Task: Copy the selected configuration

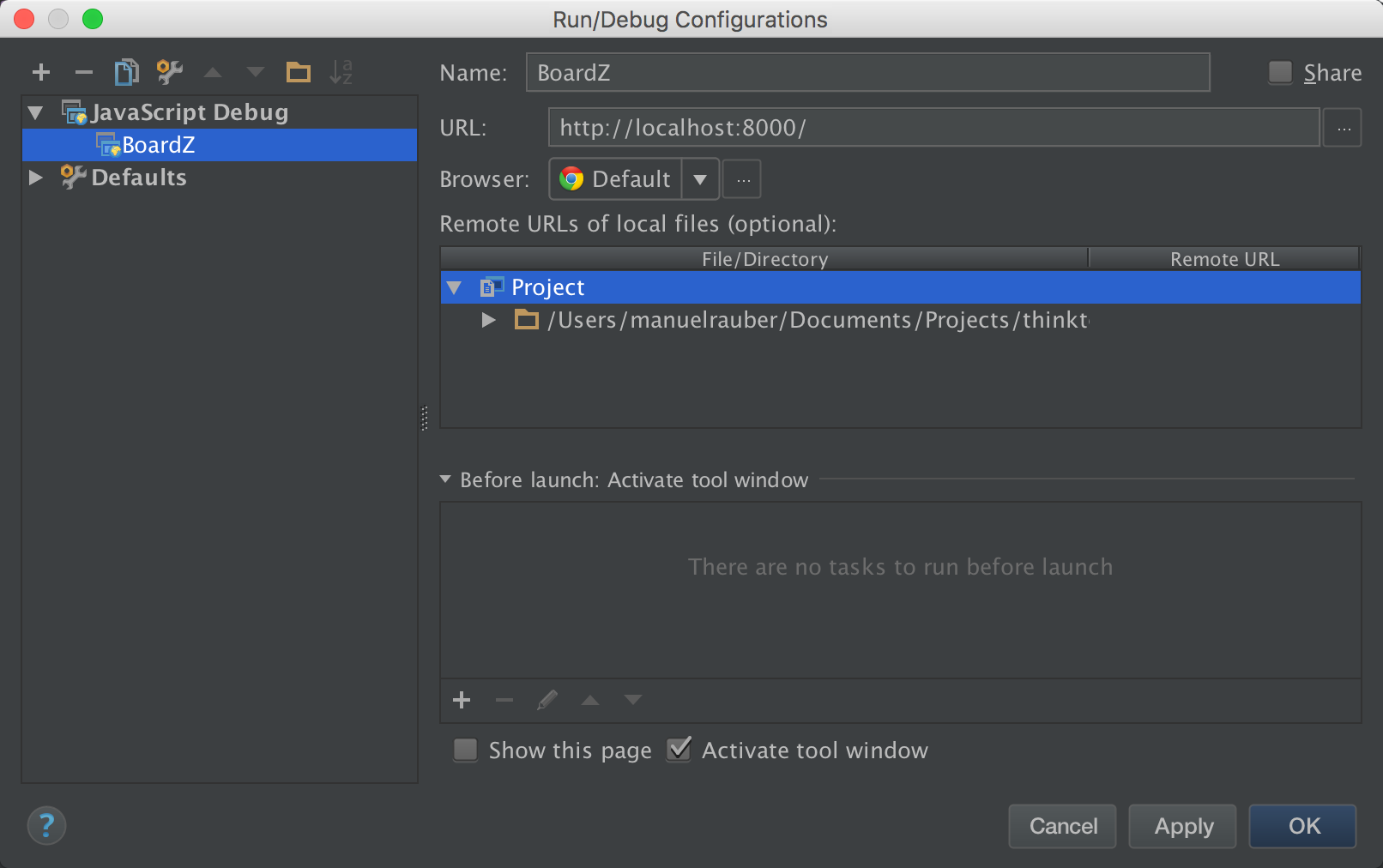Action: point(126,72)
